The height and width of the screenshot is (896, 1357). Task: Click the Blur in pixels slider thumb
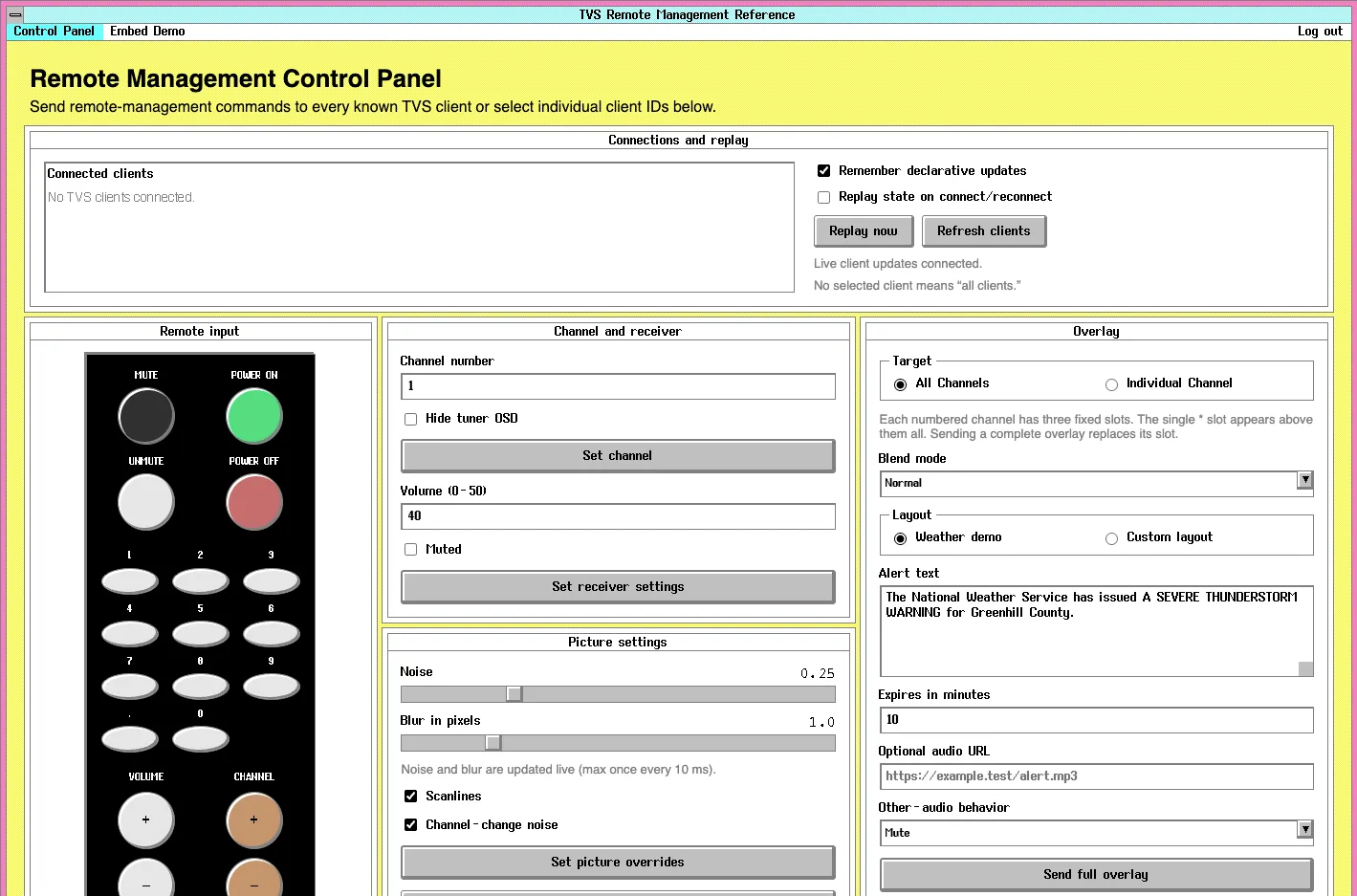(x=493, y=743)
